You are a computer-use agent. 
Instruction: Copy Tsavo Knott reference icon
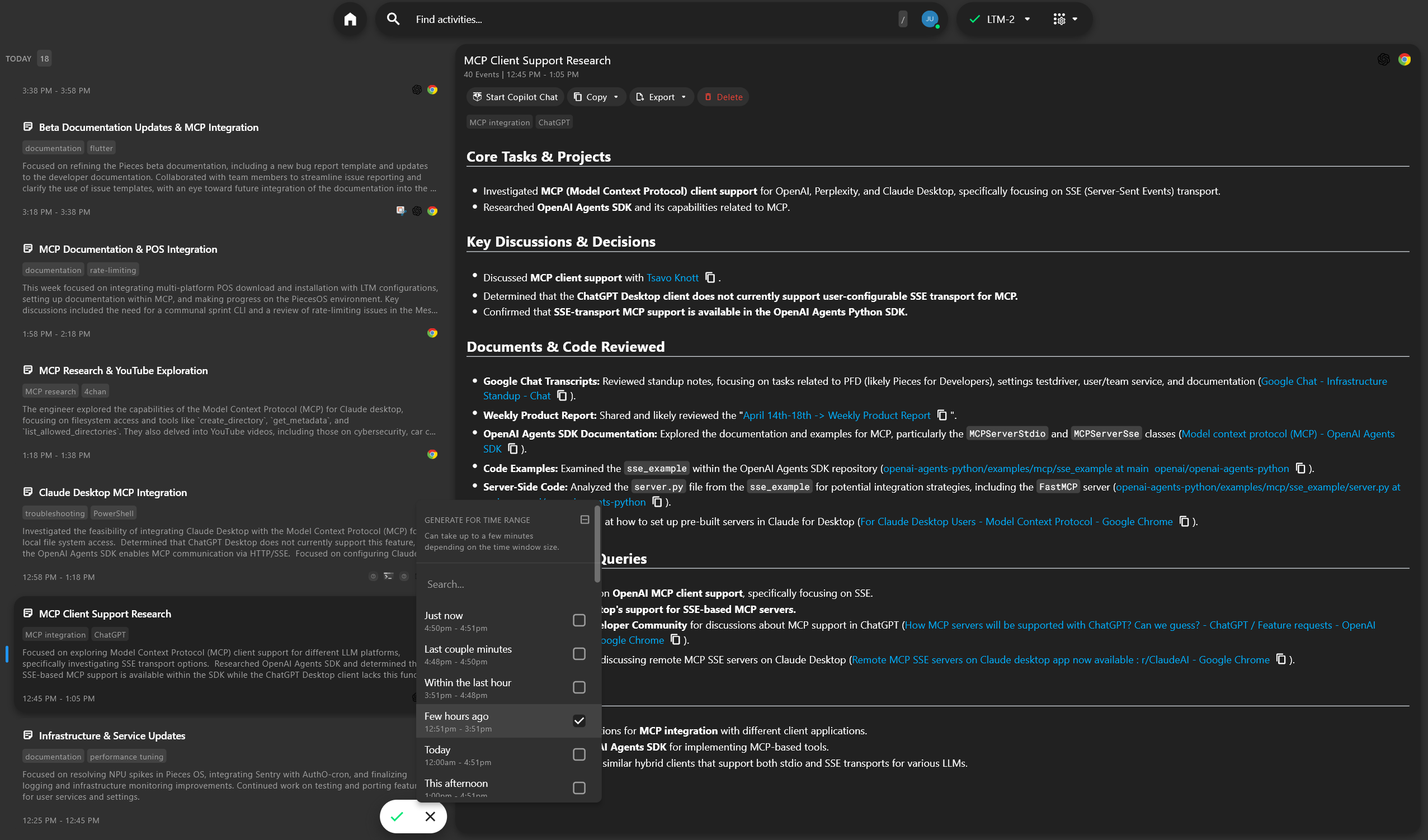pyautogui.click(x=710, y=277)
